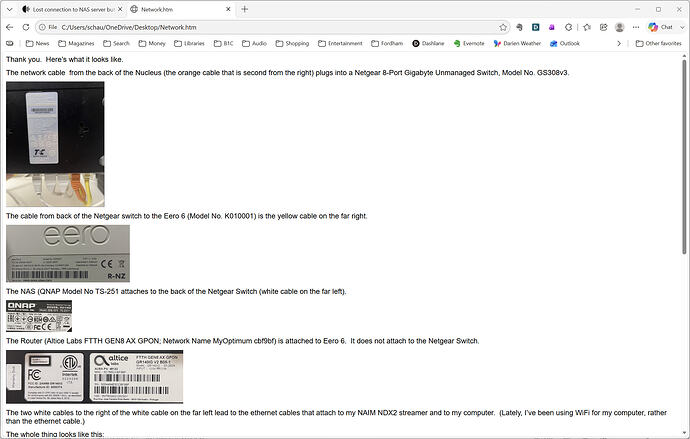This screenshot has height=439, width=690.
Task: Click the 'NAIM NDX2 streamer' text
Action: tap(393, 413)
